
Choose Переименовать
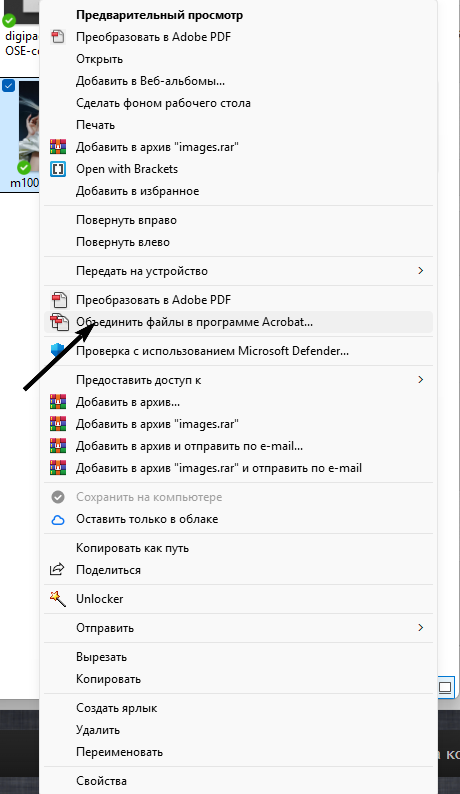239,752
